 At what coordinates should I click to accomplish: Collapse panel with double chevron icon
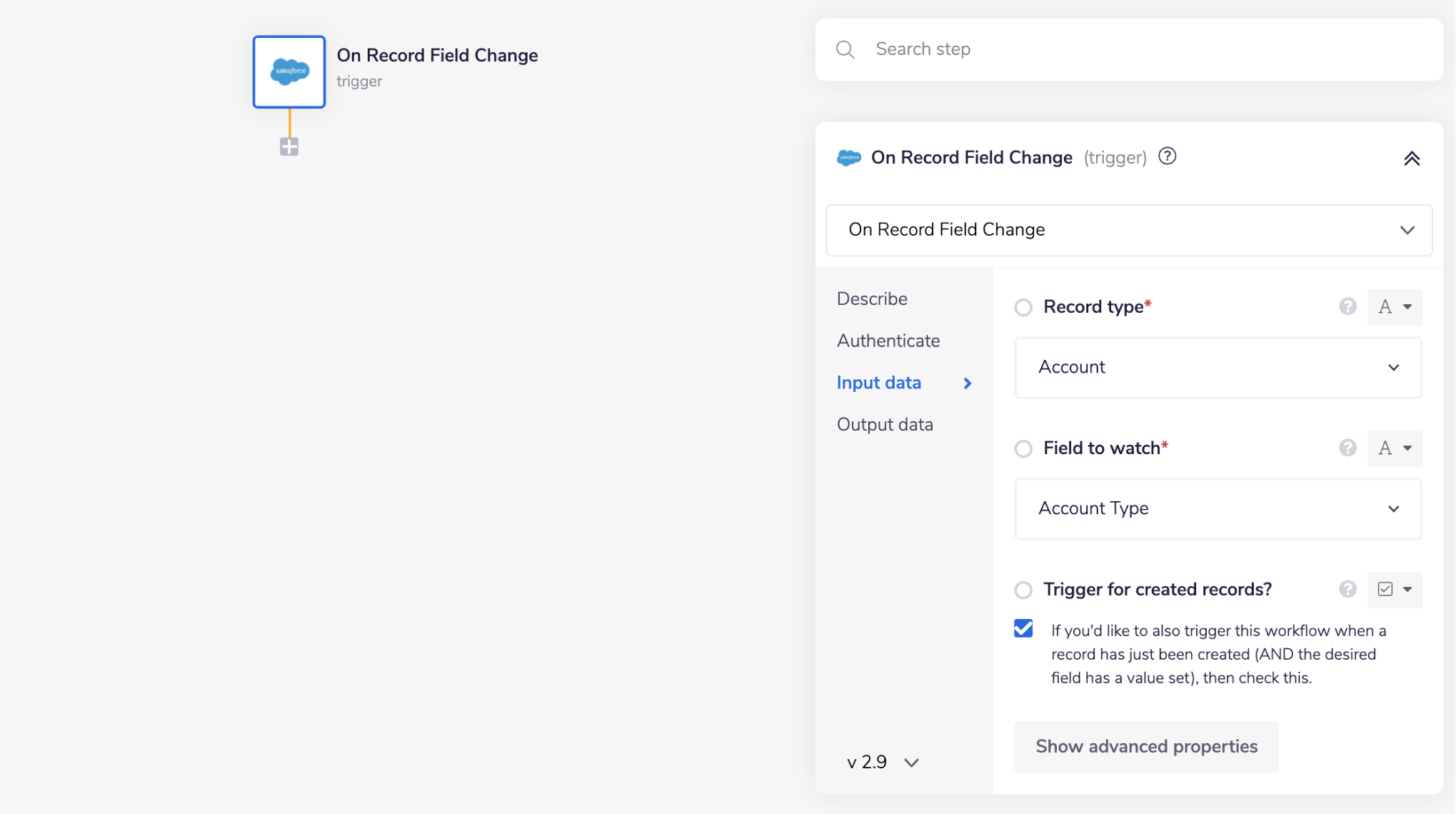coord(1411,159)
